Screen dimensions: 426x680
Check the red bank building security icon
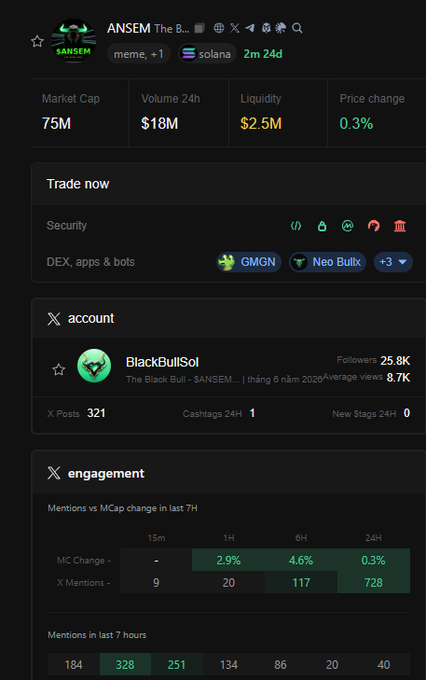pos(400,226)
